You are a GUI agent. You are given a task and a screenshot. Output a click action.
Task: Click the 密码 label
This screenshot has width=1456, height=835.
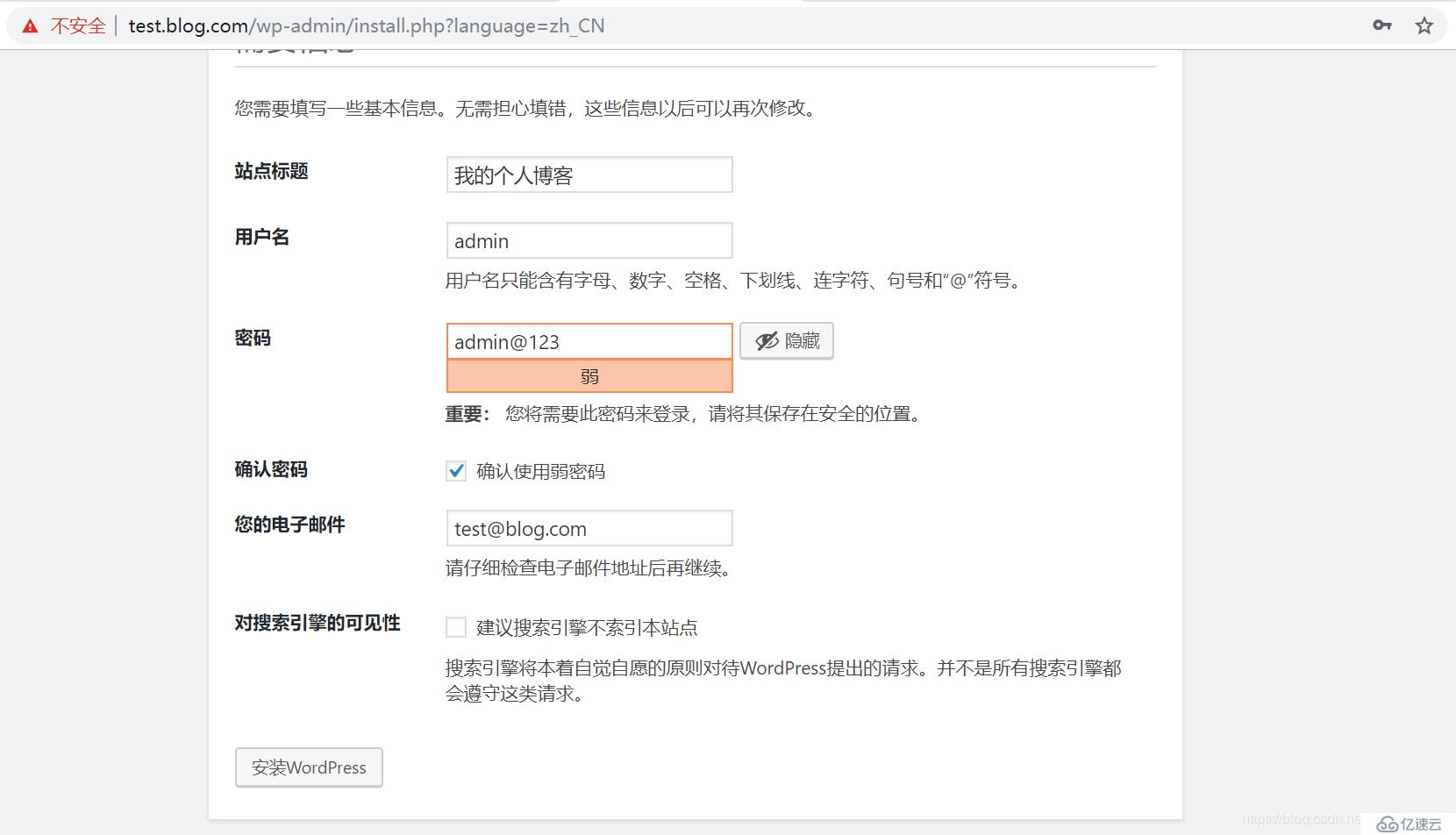pyautogui.click(x=253, y=338)
